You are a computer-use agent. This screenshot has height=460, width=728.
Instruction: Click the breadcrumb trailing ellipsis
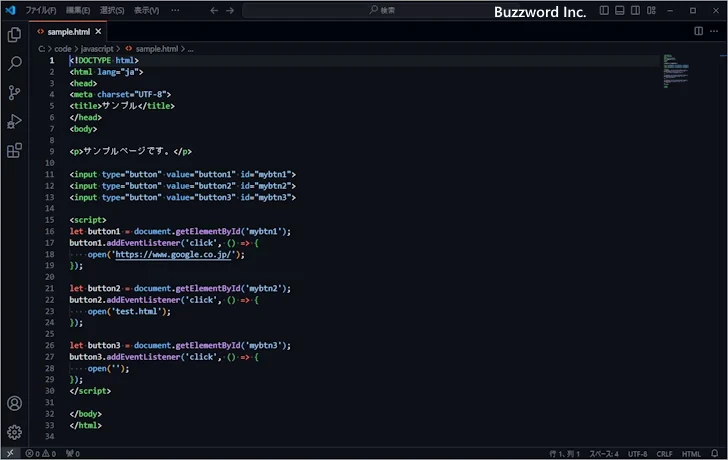point(190,49)
